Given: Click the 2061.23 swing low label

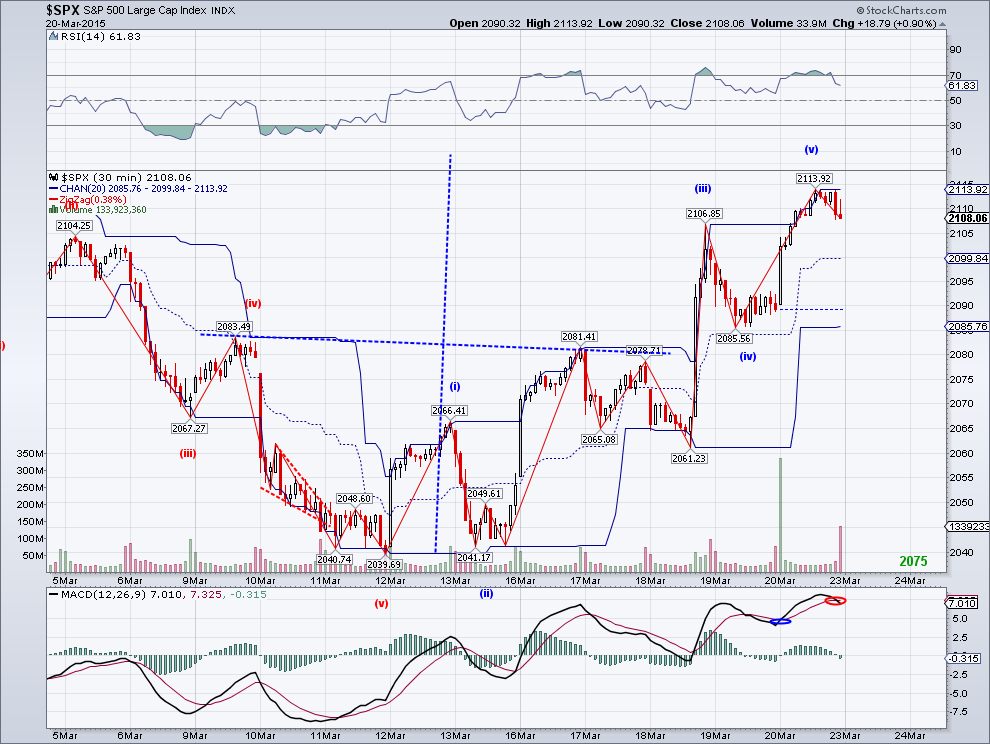Looking at the screenshot, I should click(x=689, y=458).
